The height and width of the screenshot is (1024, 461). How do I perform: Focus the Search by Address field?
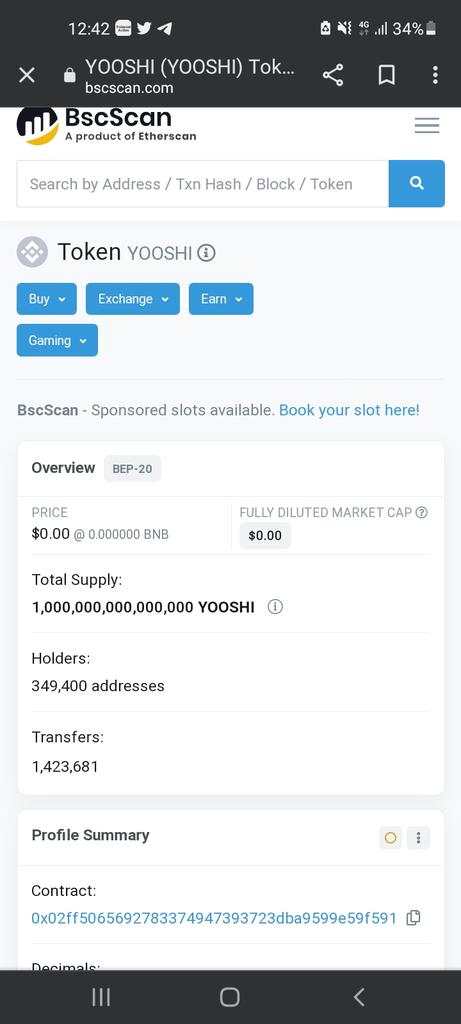[x=202, y=184]
